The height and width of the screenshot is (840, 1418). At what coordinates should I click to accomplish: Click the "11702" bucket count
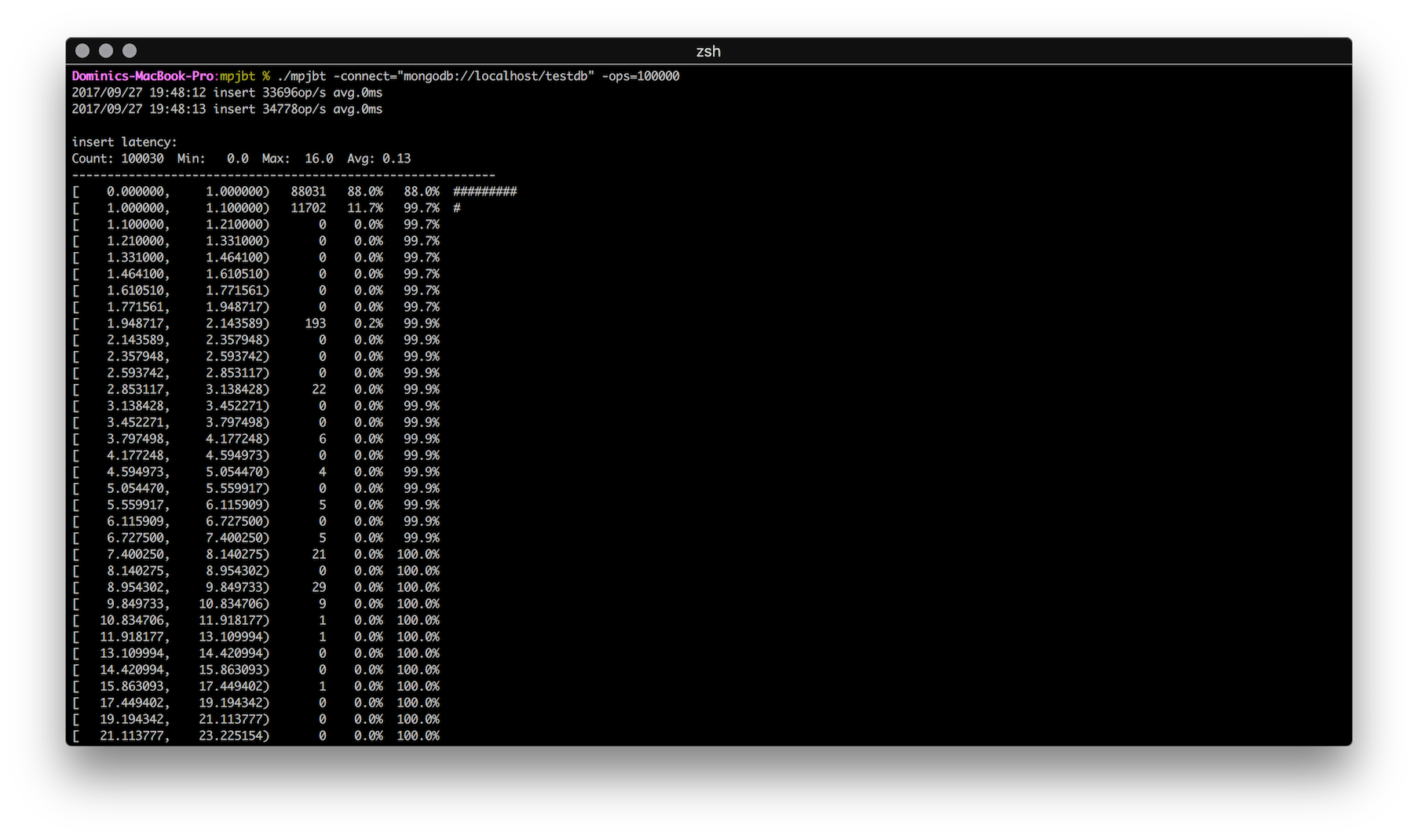(x=309, y=208)
